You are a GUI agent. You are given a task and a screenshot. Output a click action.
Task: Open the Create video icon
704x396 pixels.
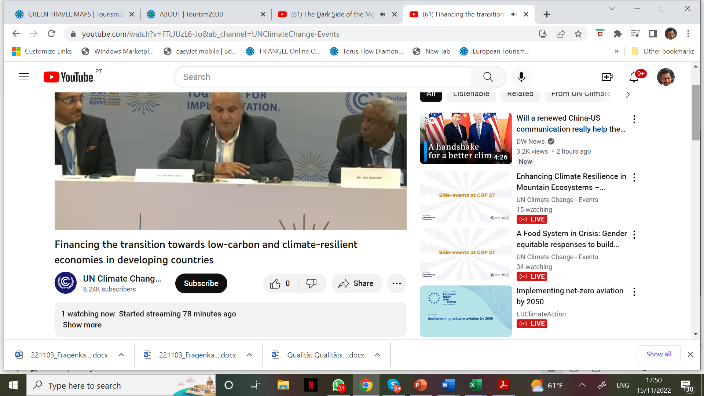pyautogui.click(x=607, y=77)
